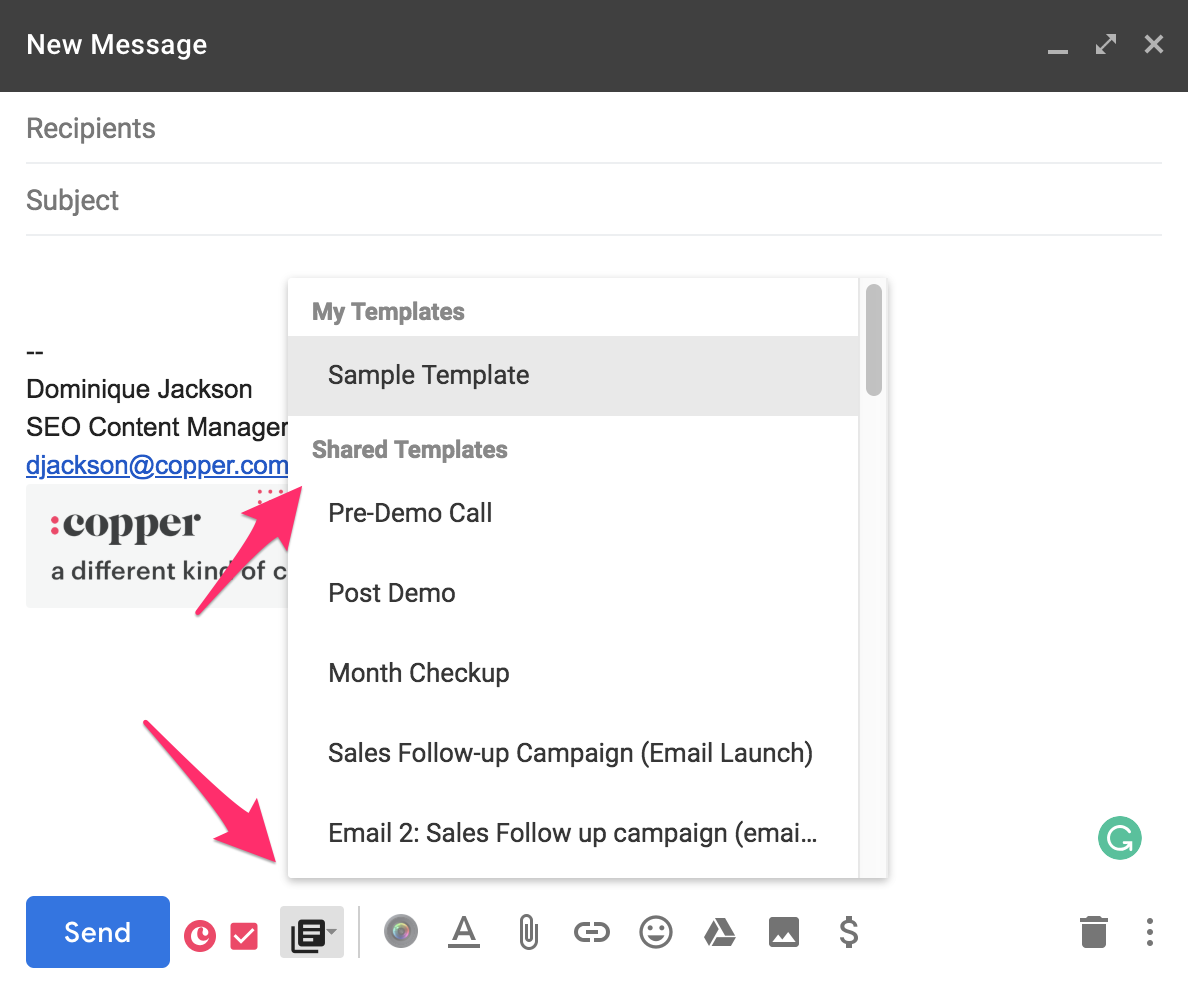
Task: Select Email 2: Sales Follow up campaign template
Action: [573, 833]
